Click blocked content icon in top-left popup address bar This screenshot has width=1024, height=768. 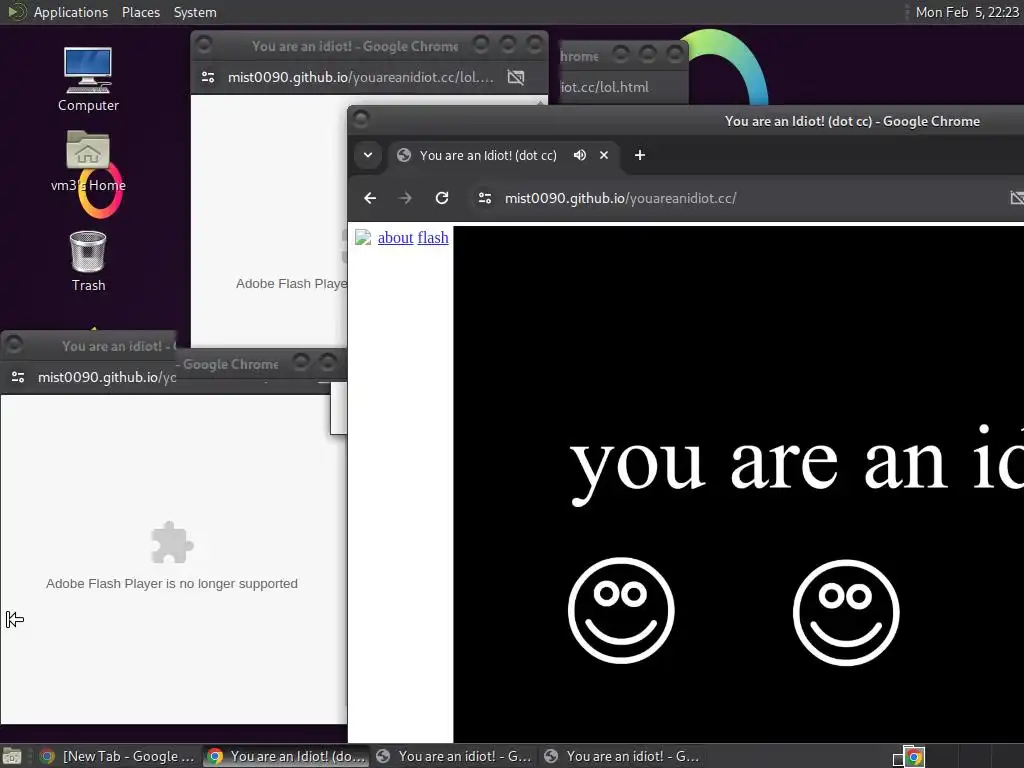click(516, 77)
